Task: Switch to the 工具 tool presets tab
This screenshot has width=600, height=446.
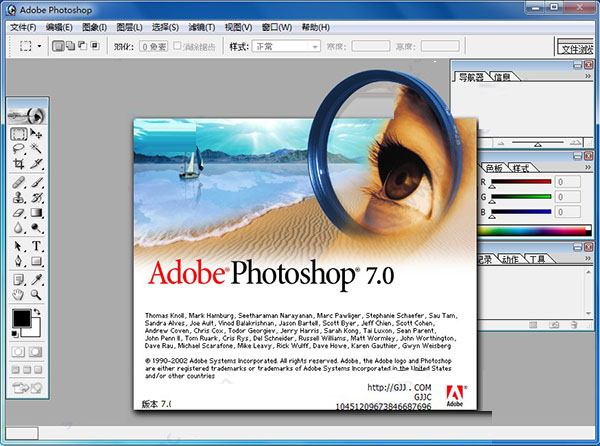Action: 537,259
